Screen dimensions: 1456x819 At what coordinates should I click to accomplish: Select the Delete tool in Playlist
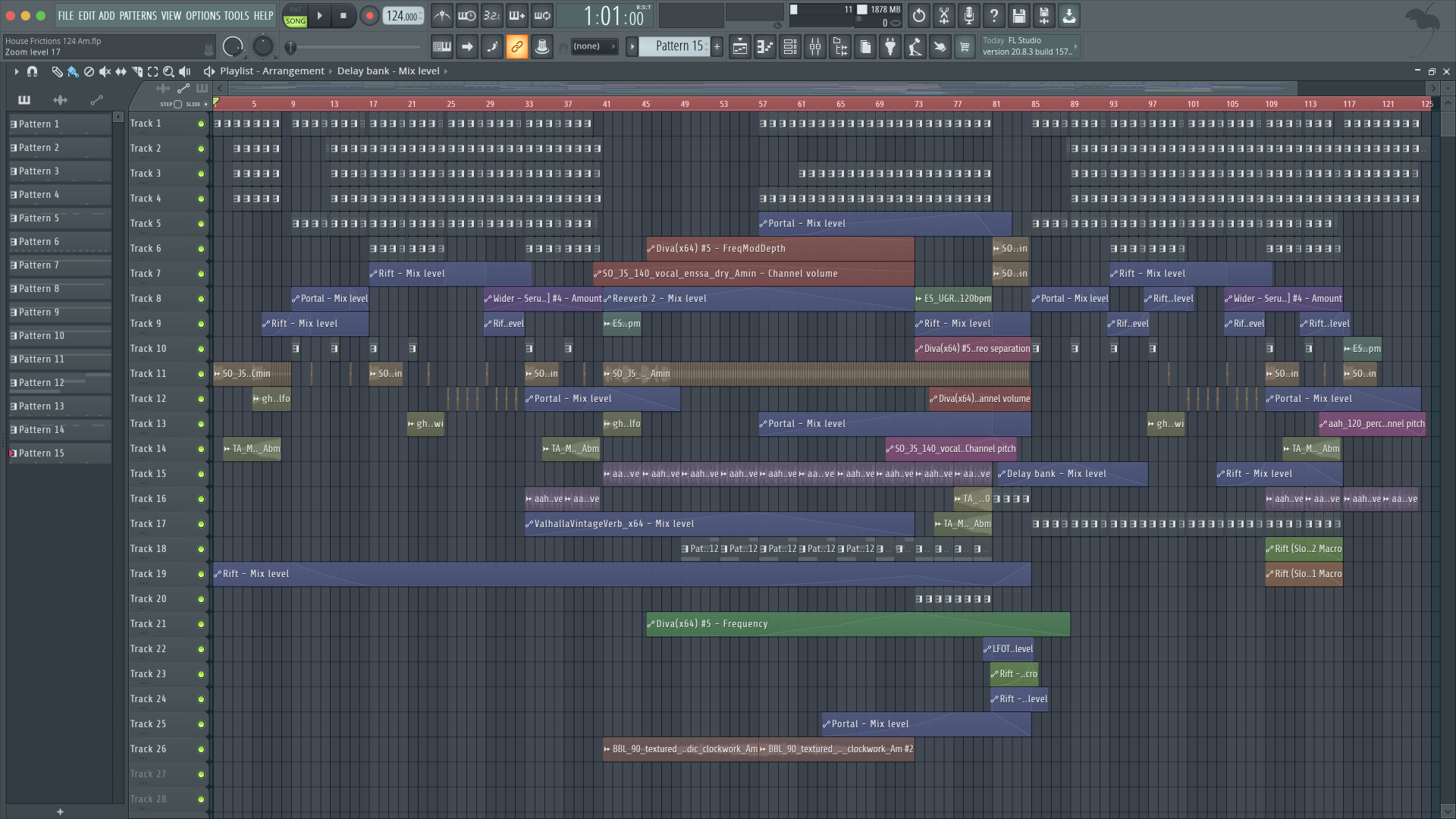[89, 71]
